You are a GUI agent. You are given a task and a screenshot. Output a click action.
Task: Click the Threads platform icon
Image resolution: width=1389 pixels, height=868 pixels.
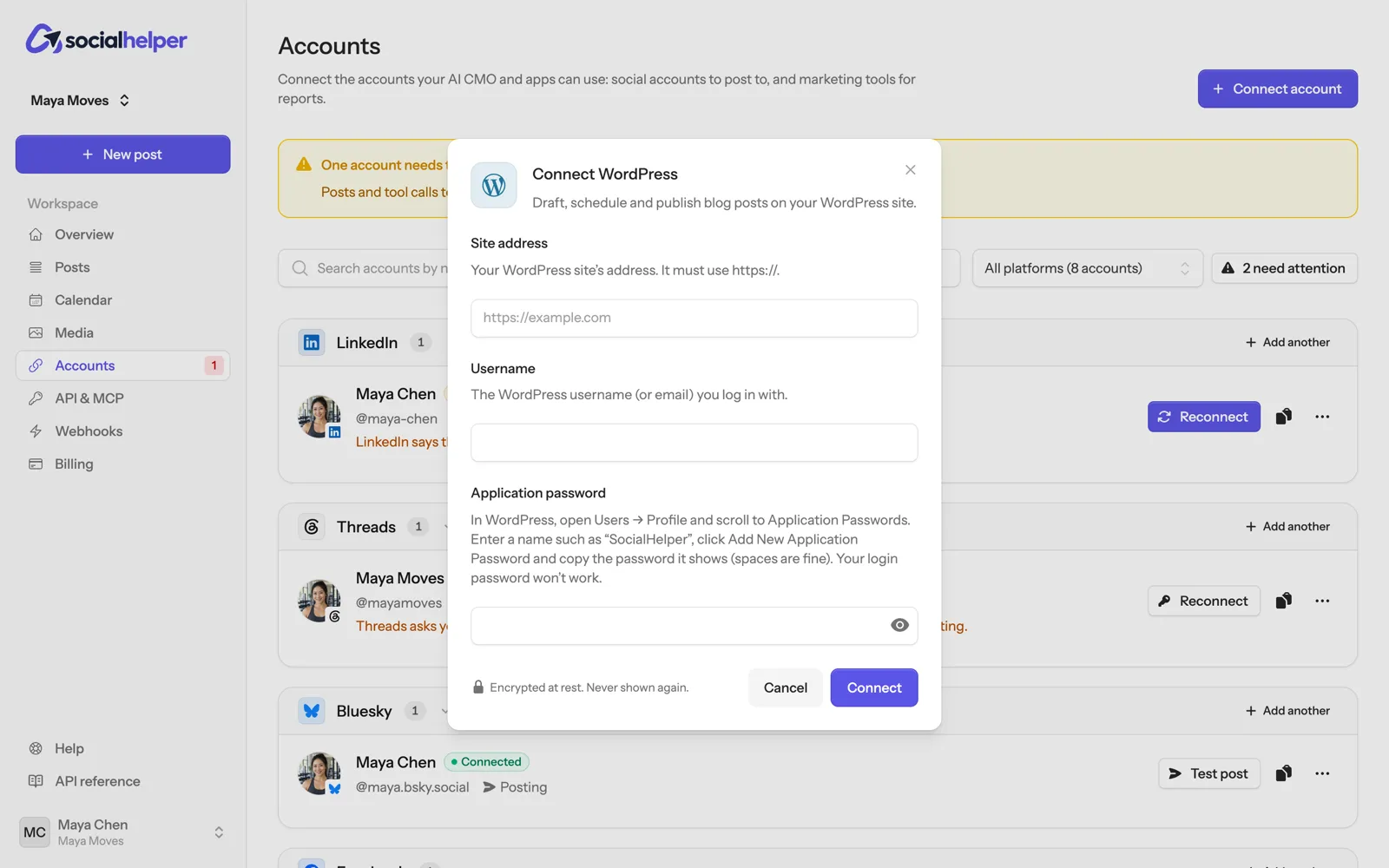tap(312, 527)
